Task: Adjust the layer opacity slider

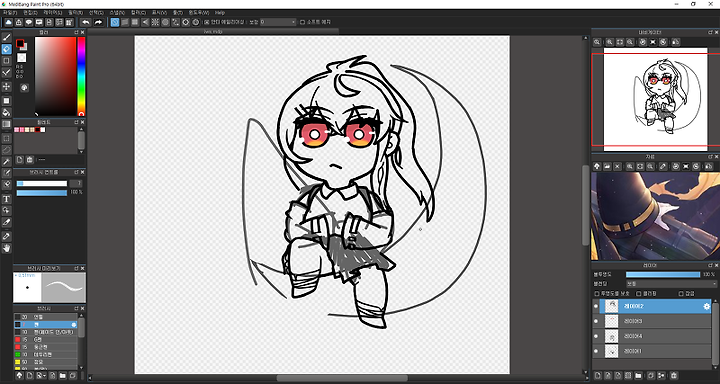Action: [663, 274]
